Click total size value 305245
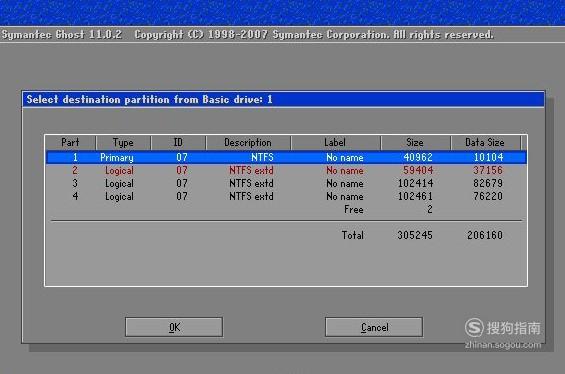The height and width of the screenshot is (374, 565). click(x=415, y=235)
